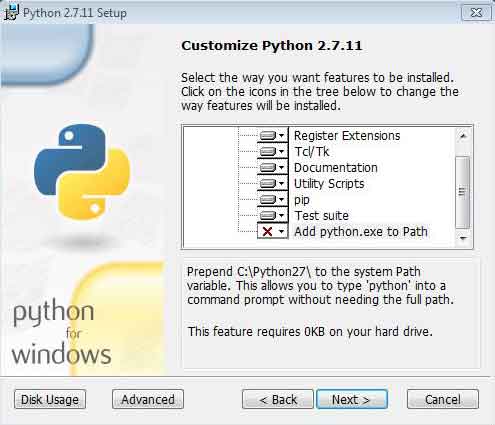Close the Python 2.7.11 Setup window
Viewport: 495px width, 425px height.
[476, 13]
